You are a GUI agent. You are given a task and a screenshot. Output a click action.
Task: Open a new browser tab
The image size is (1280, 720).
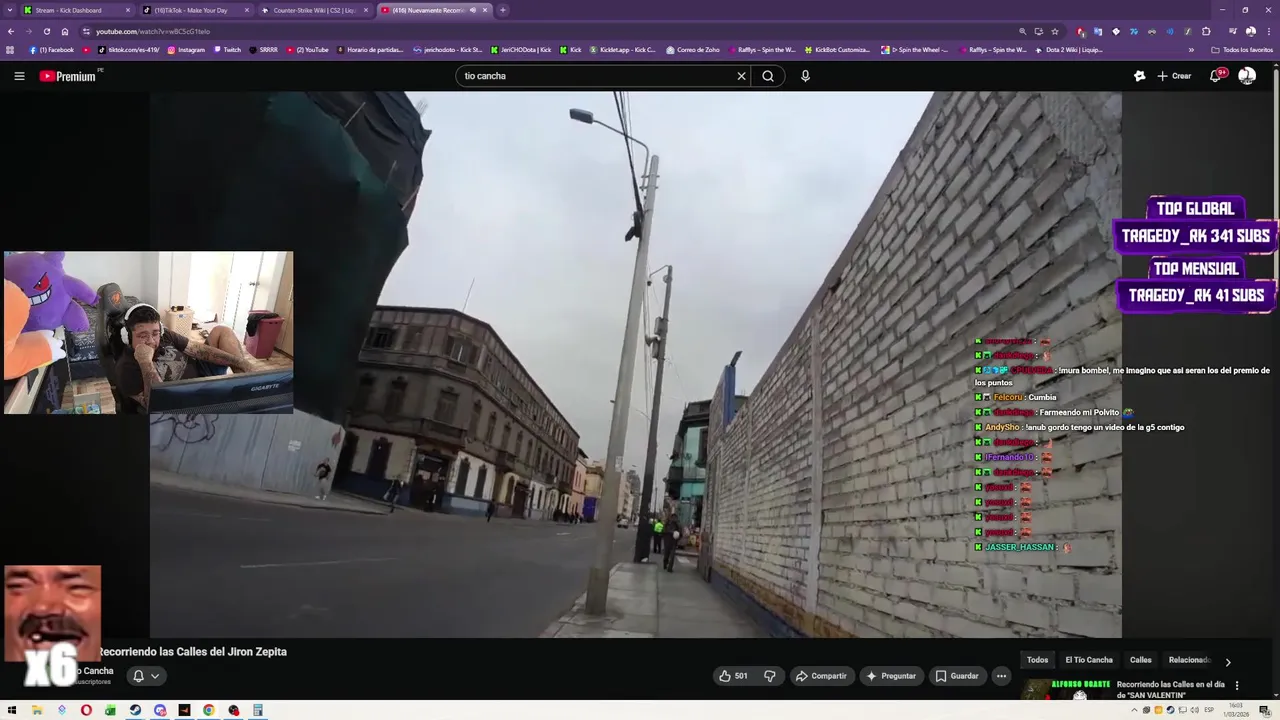pyautogui.click(x=503, y=10)
